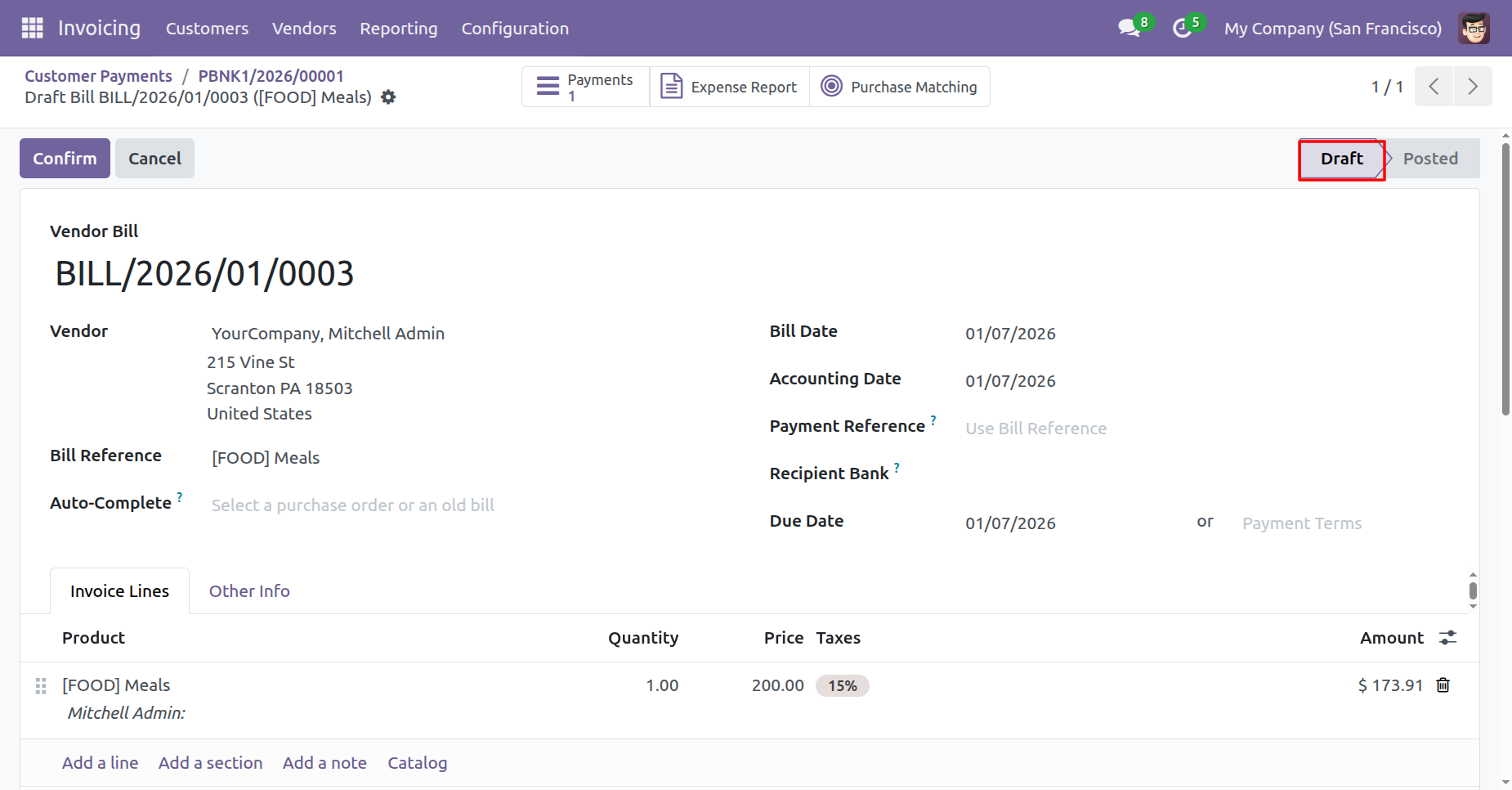Open the column settings adjust icon
The height and width of the screenshot is (790, 1512).
[x=1447, y=638]
